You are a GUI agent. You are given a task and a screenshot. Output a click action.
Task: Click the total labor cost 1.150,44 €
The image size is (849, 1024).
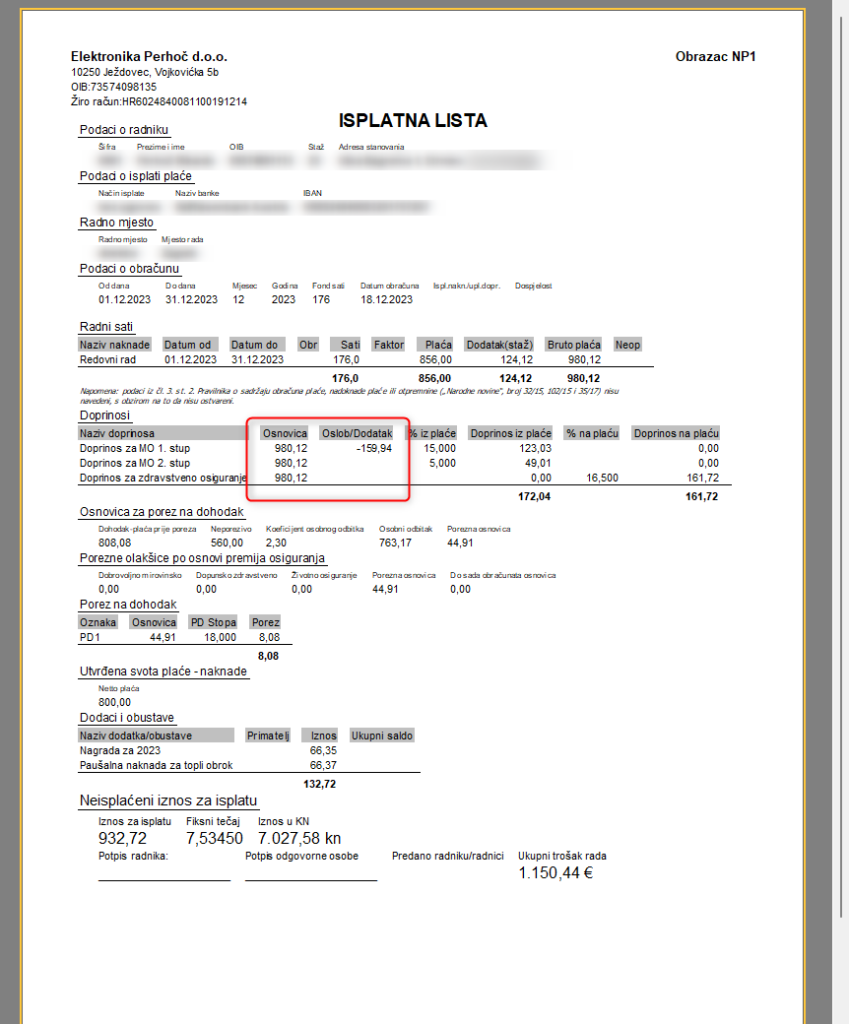point(556,873)
